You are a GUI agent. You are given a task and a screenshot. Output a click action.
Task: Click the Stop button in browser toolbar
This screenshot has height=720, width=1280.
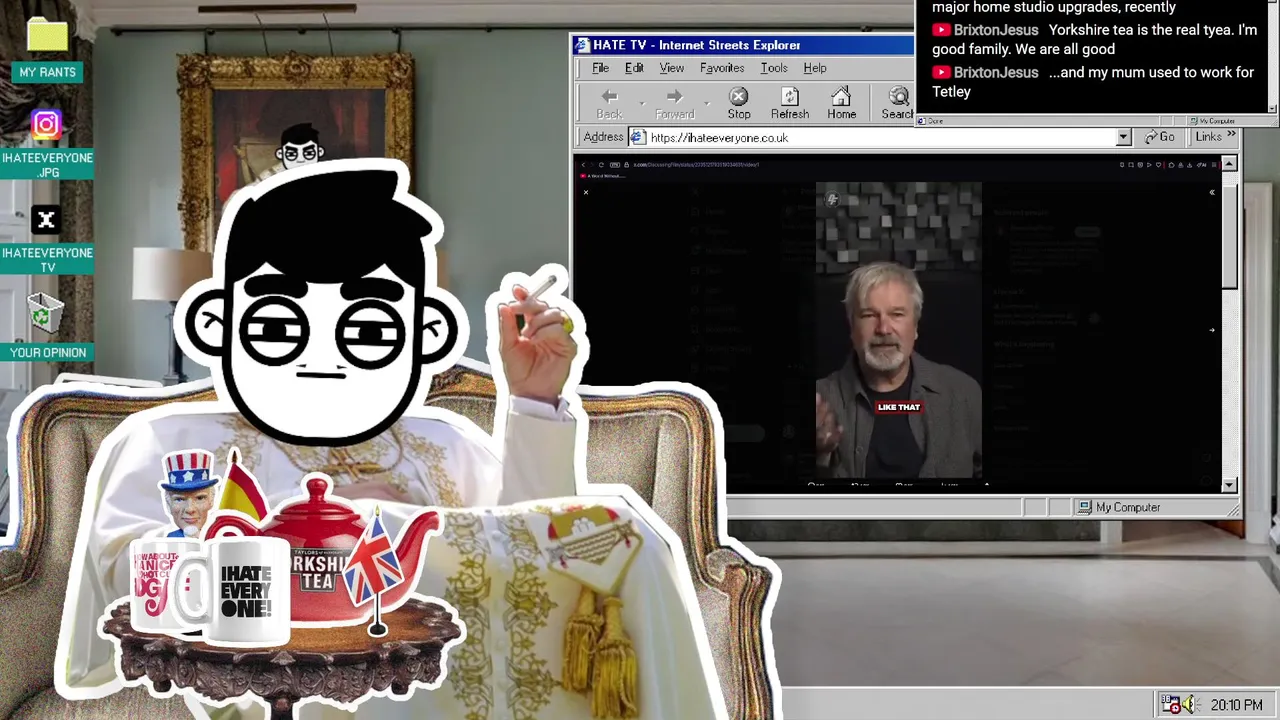(739, 103)
